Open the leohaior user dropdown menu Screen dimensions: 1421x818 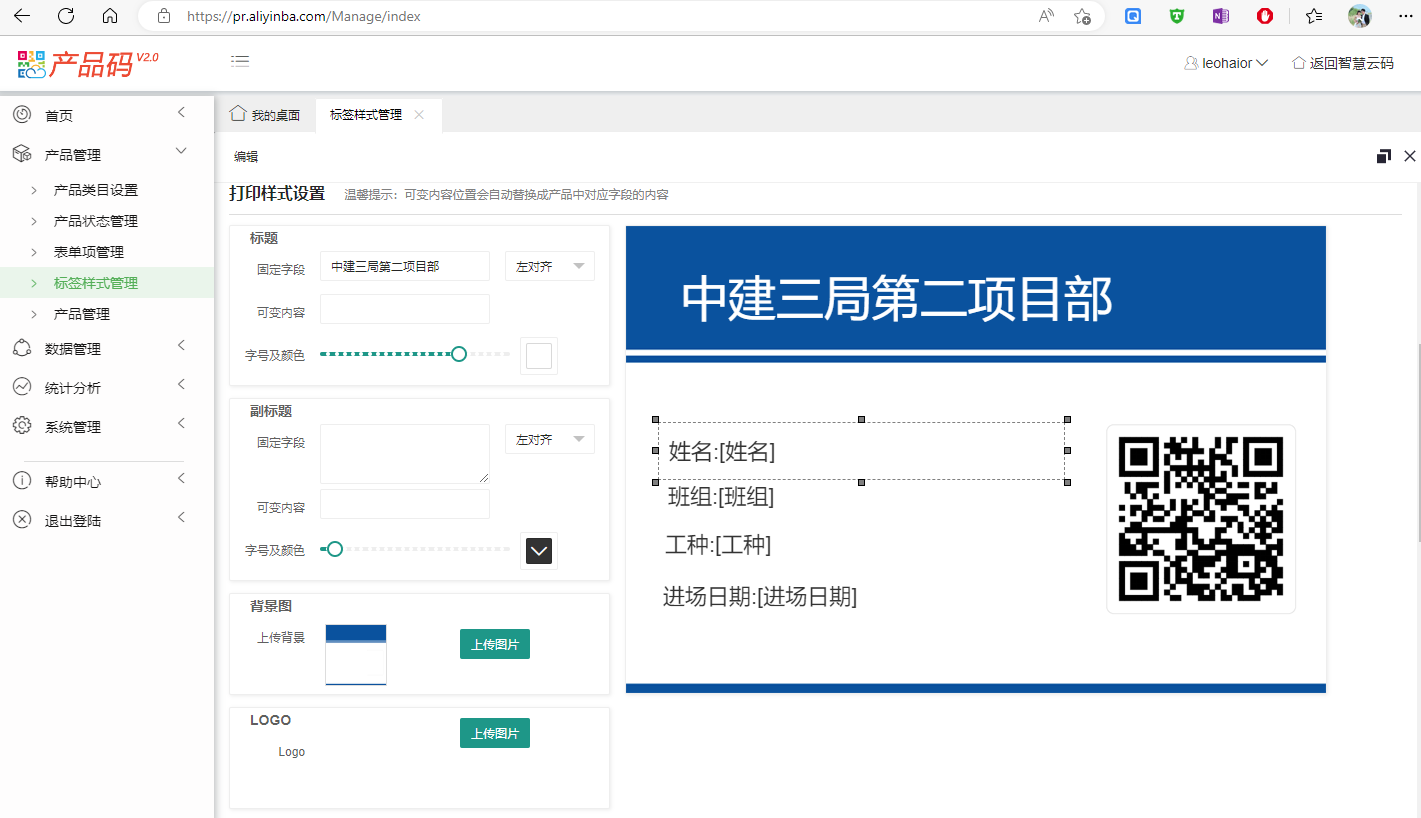point(1227,63)
